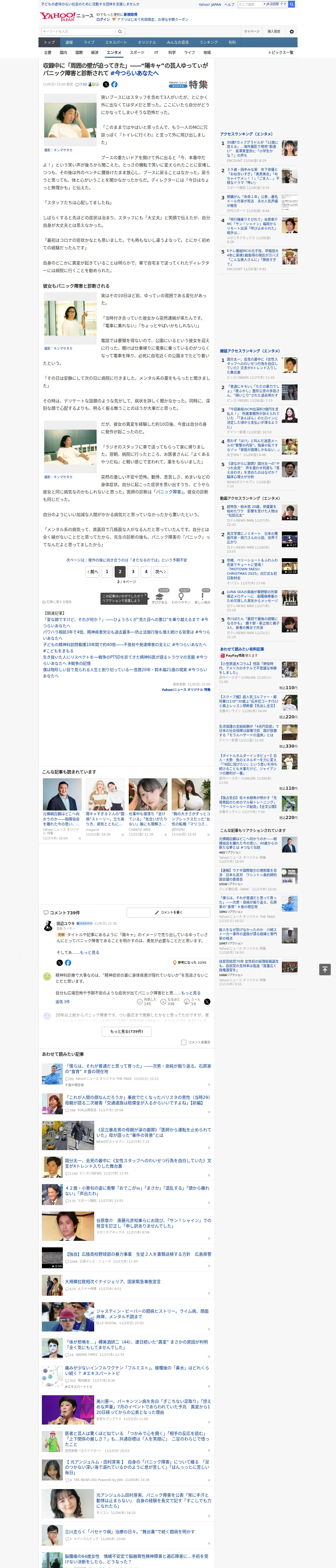Open the ランキング navigation tab

click(x=209, y=43)
